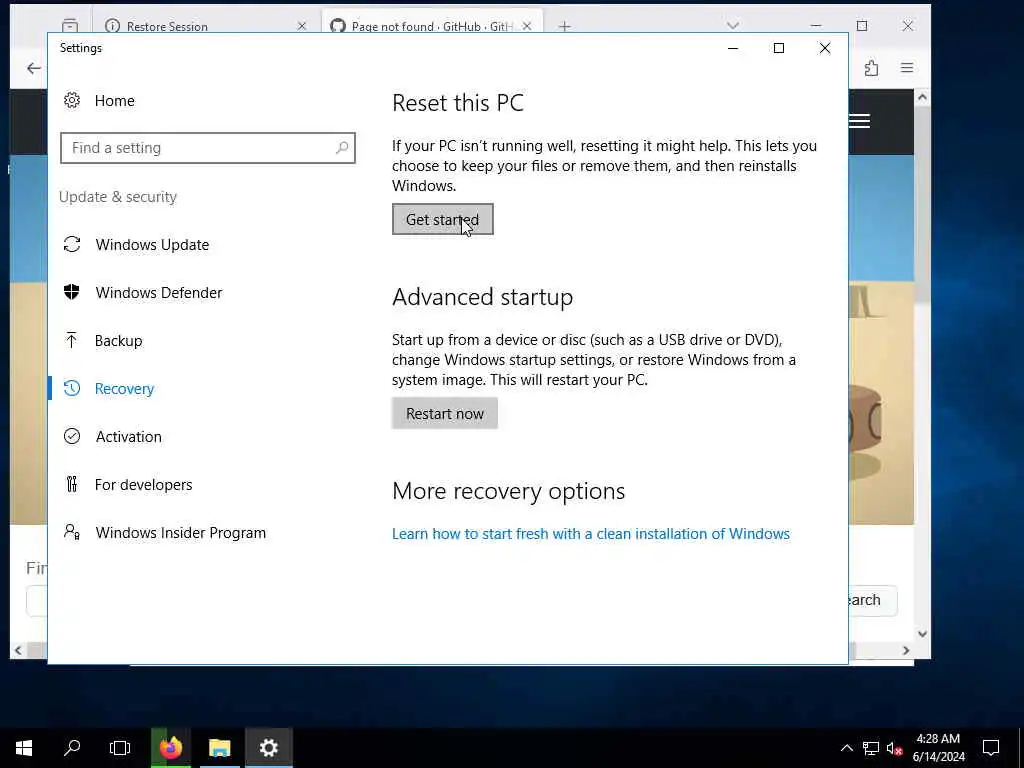
Task: Open taskbar search magnifier
Action: (72, 748)
